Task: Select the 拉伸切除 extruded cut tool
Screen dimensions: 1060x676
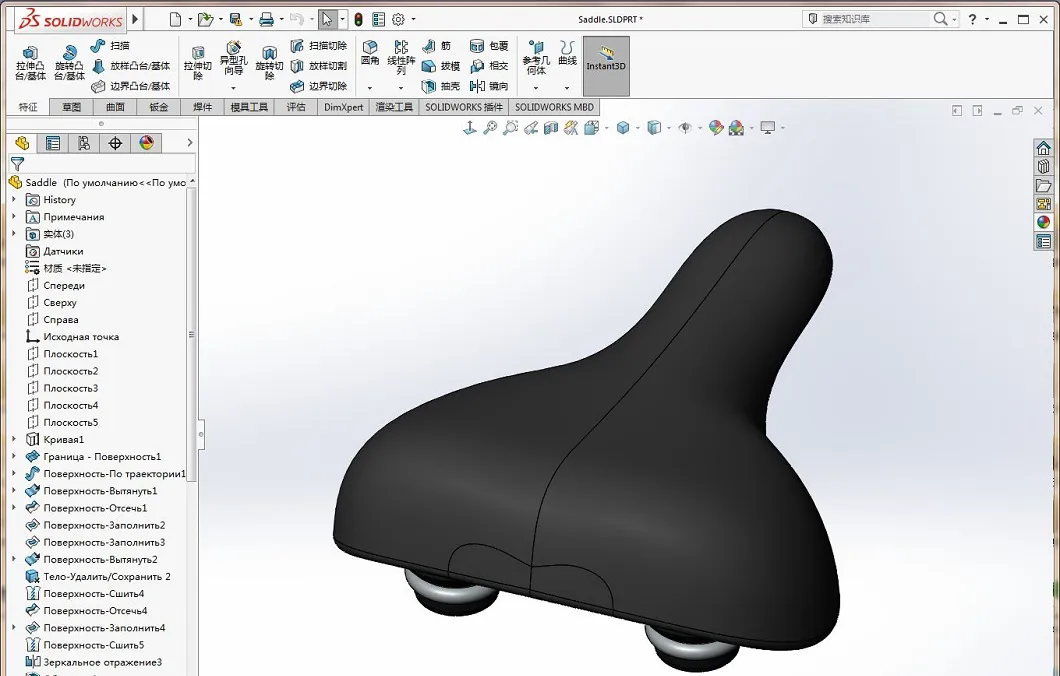Action: (x=197, y=64)
